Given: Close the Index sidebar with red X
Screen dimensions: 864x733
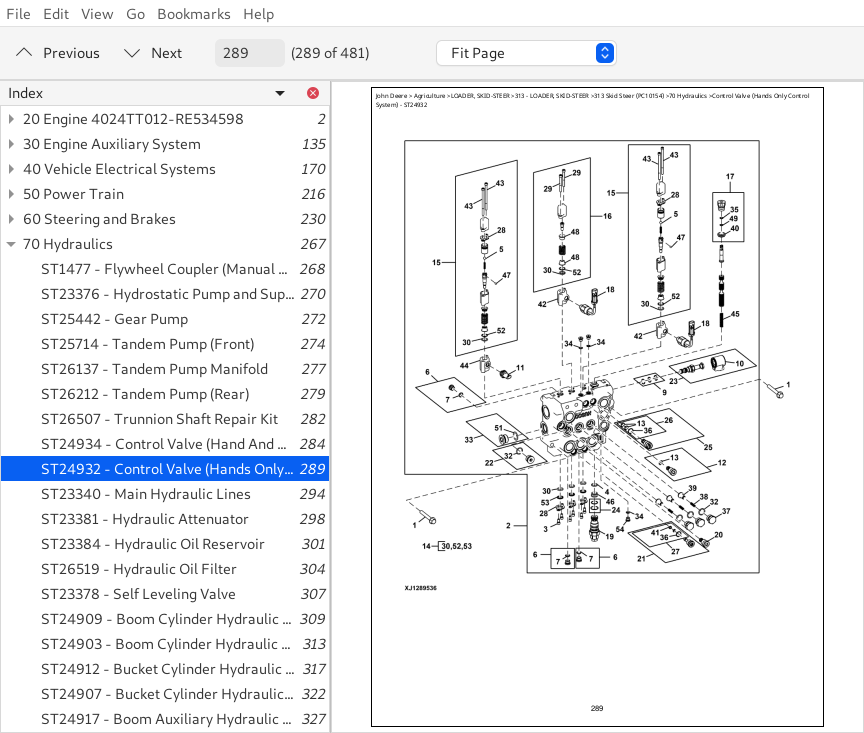Looking at the screenshot, I should coord(313,93).
